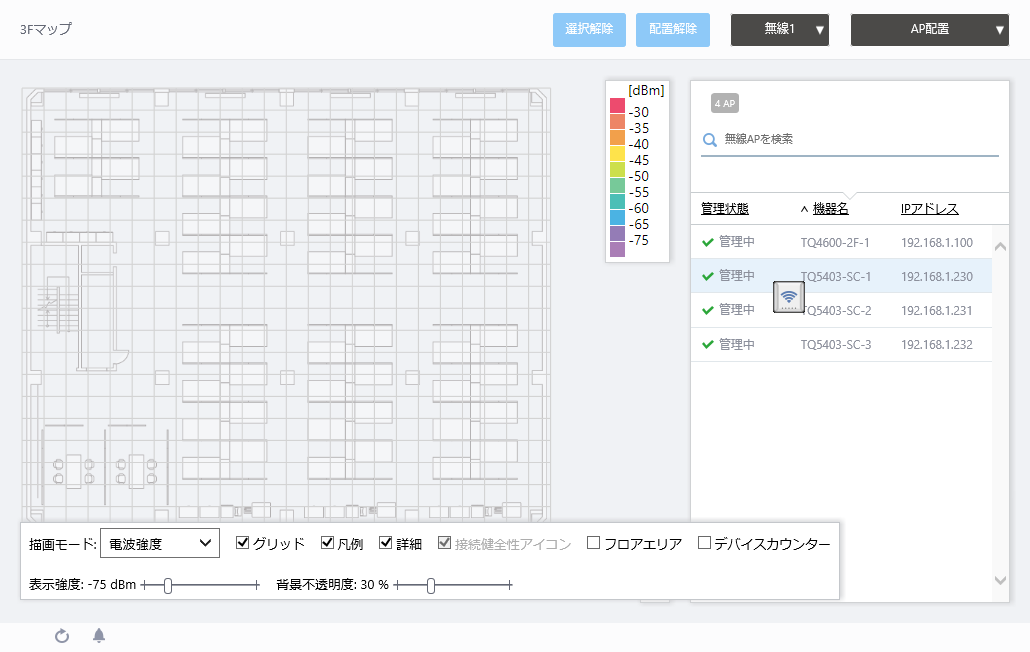Click the green check for TQ5403-SC-1

pos(707,276)
